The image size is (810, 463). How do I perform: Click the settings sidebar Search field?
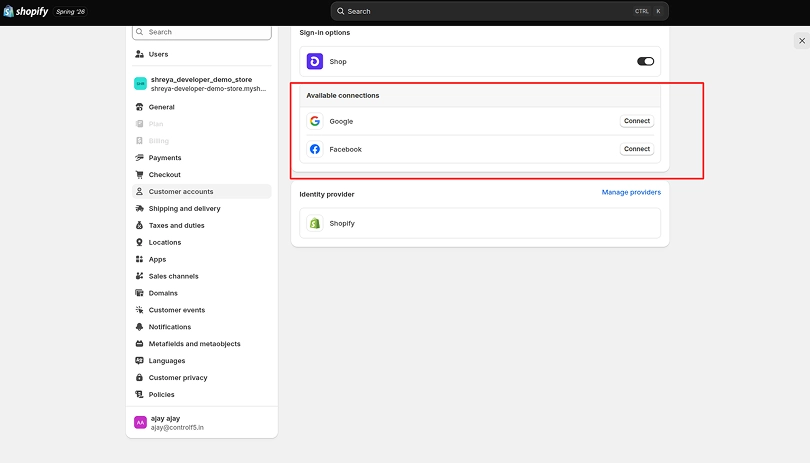(x=201, y=32)
